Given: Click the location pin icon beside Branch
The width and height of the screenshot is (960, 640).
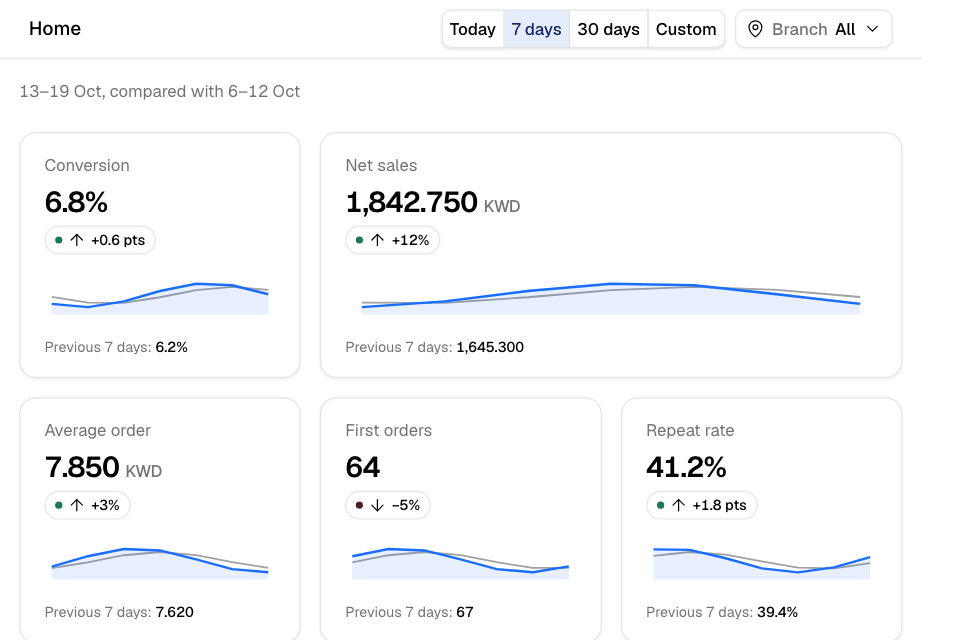Looking at the screenshot, I should (x=756, y=29).
